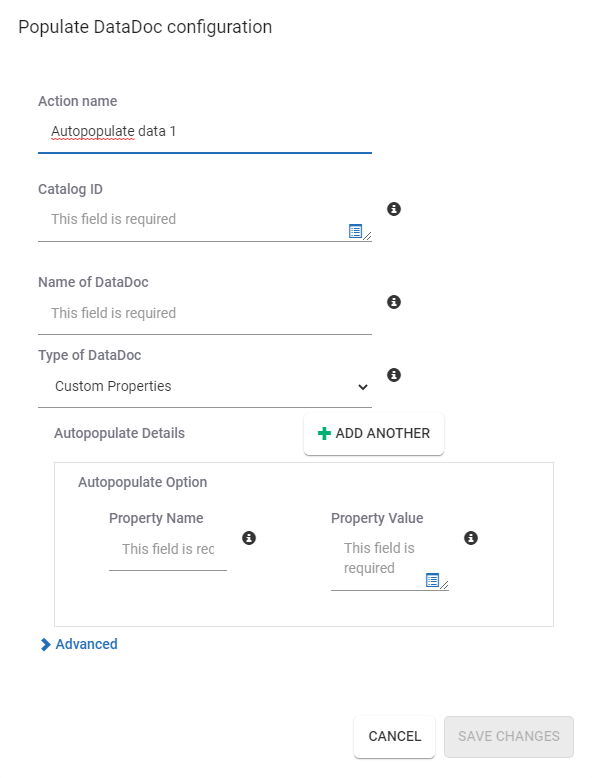Click the Catalog ID info icon
Image resolution: width=592 pixels, height=778 pixels.
pyautogui.click(x=394, y=209)
